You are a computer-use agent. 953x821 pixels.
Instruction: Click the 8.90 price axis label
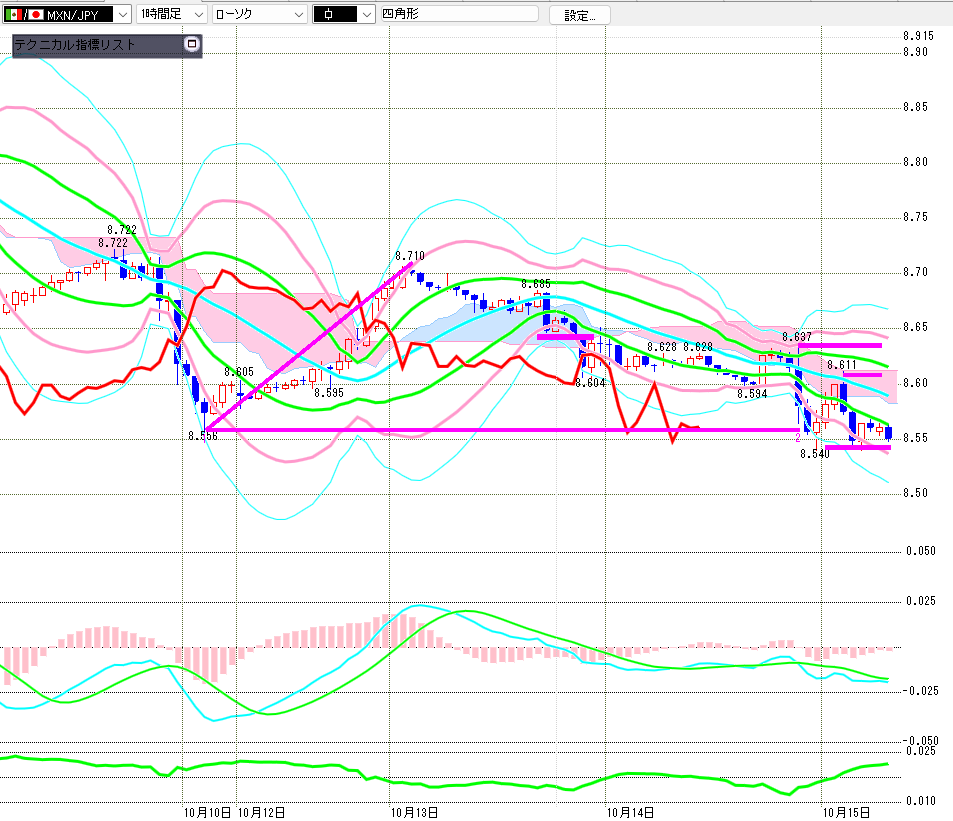(915, 52)
